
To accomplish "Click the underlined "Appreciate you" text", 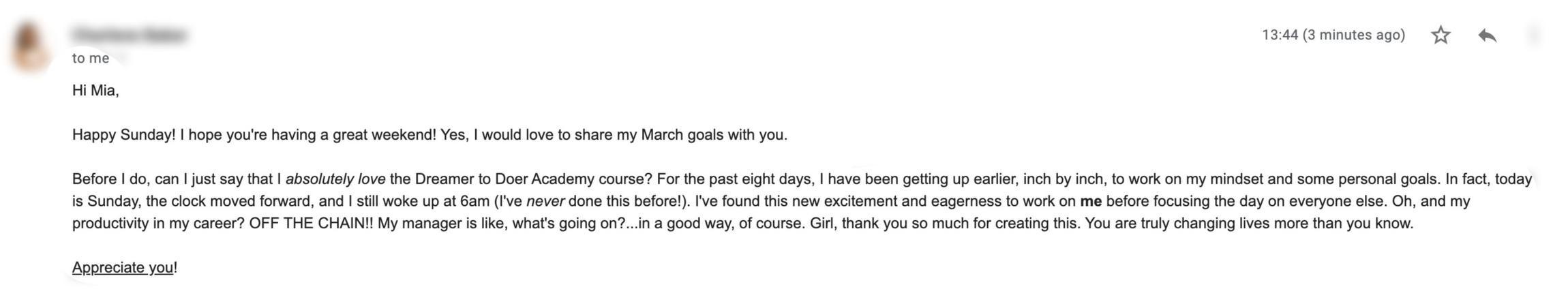I will click(123, 268).
